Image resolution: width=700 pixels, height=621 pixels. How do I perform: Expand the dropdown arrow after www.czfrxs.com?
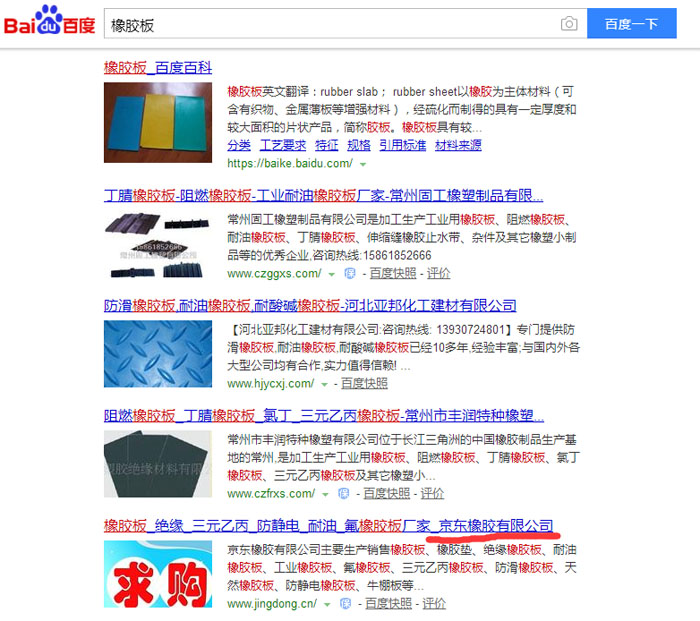click(325, 494)
